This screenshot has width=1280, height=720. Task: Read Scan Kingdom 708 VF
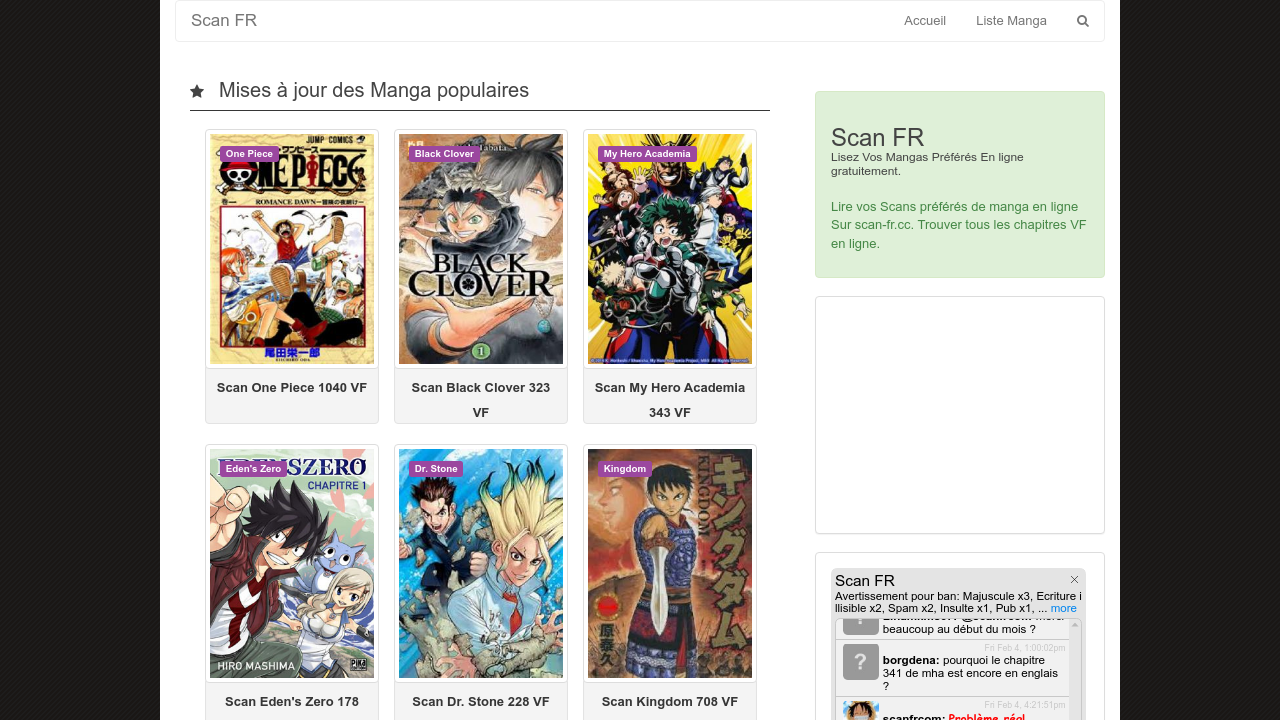pos(670,702)
